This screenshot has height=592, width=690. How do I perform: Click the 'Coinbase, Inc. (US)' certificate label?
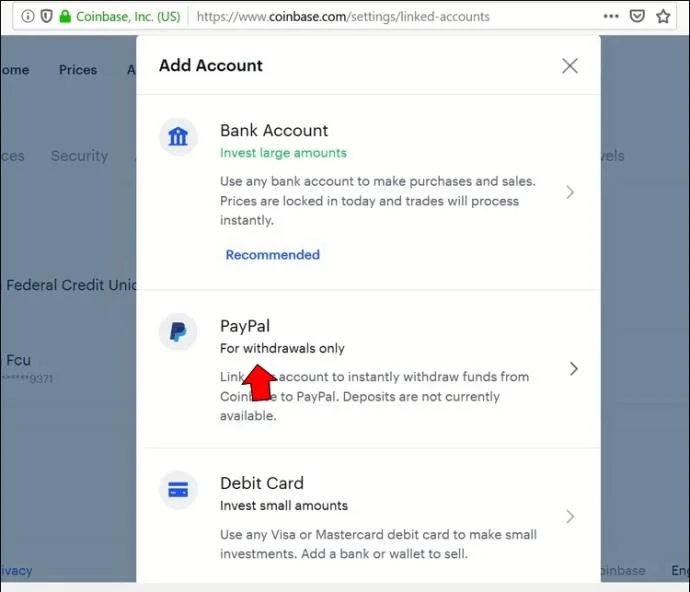tap(128, 16)
